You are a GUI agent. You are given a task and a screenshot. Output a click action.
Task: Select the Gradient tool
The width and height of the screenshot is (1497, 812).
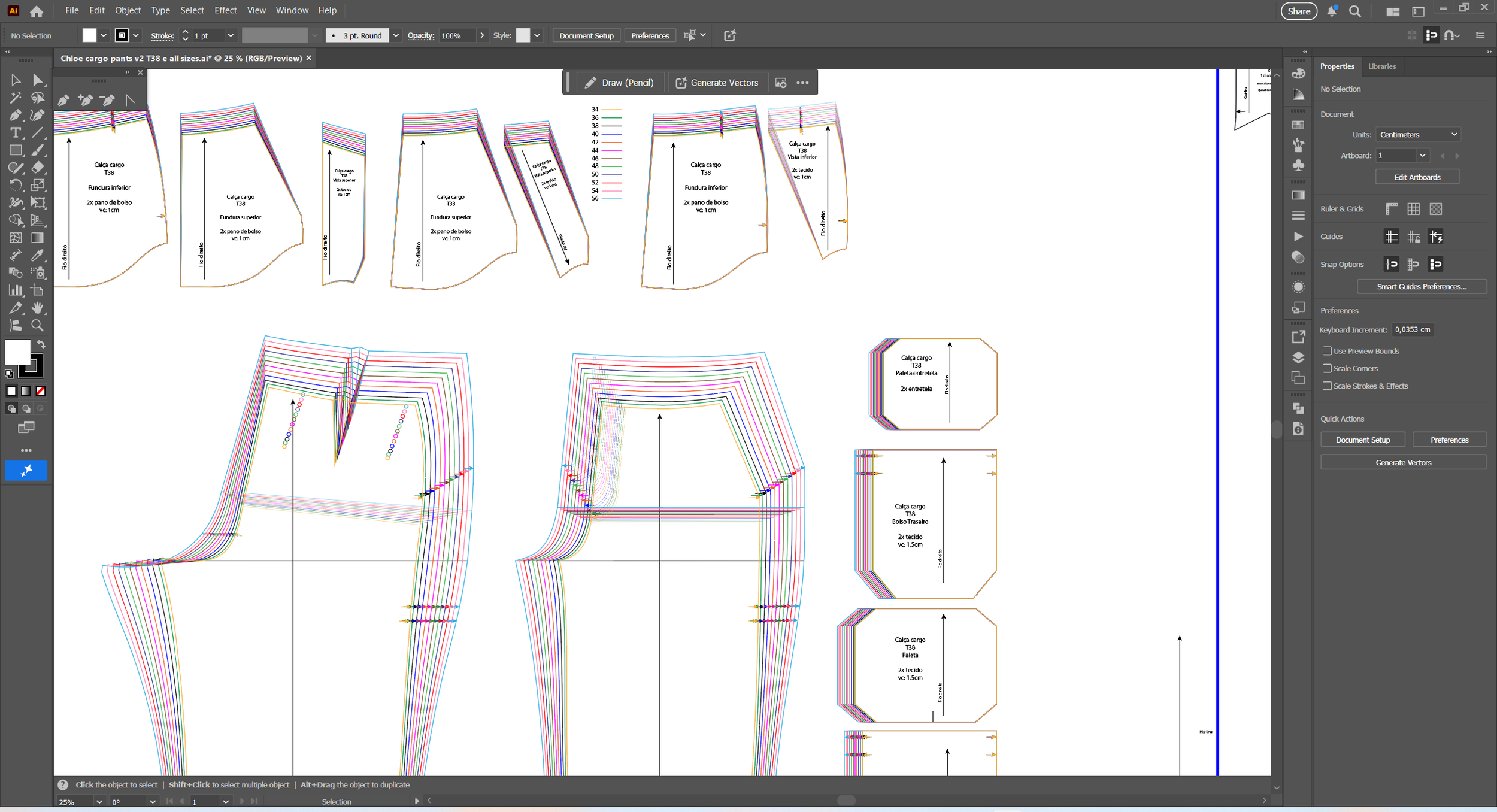(x=38, y=238)
